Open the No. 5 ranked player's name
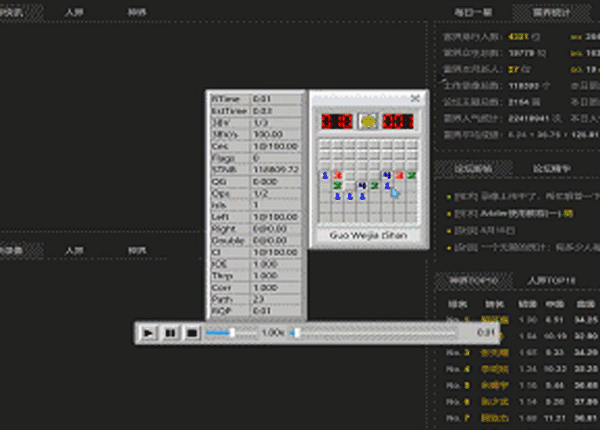The width and height of the screenshot is (600, 430). tap(495, 385)
